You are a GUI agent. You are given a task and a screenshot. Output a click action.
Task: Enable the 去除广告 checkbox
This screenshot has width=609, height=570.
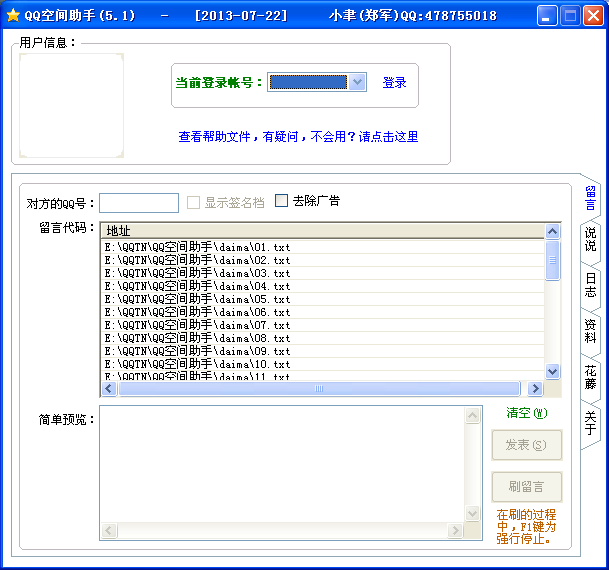click(x=281, y=200)
